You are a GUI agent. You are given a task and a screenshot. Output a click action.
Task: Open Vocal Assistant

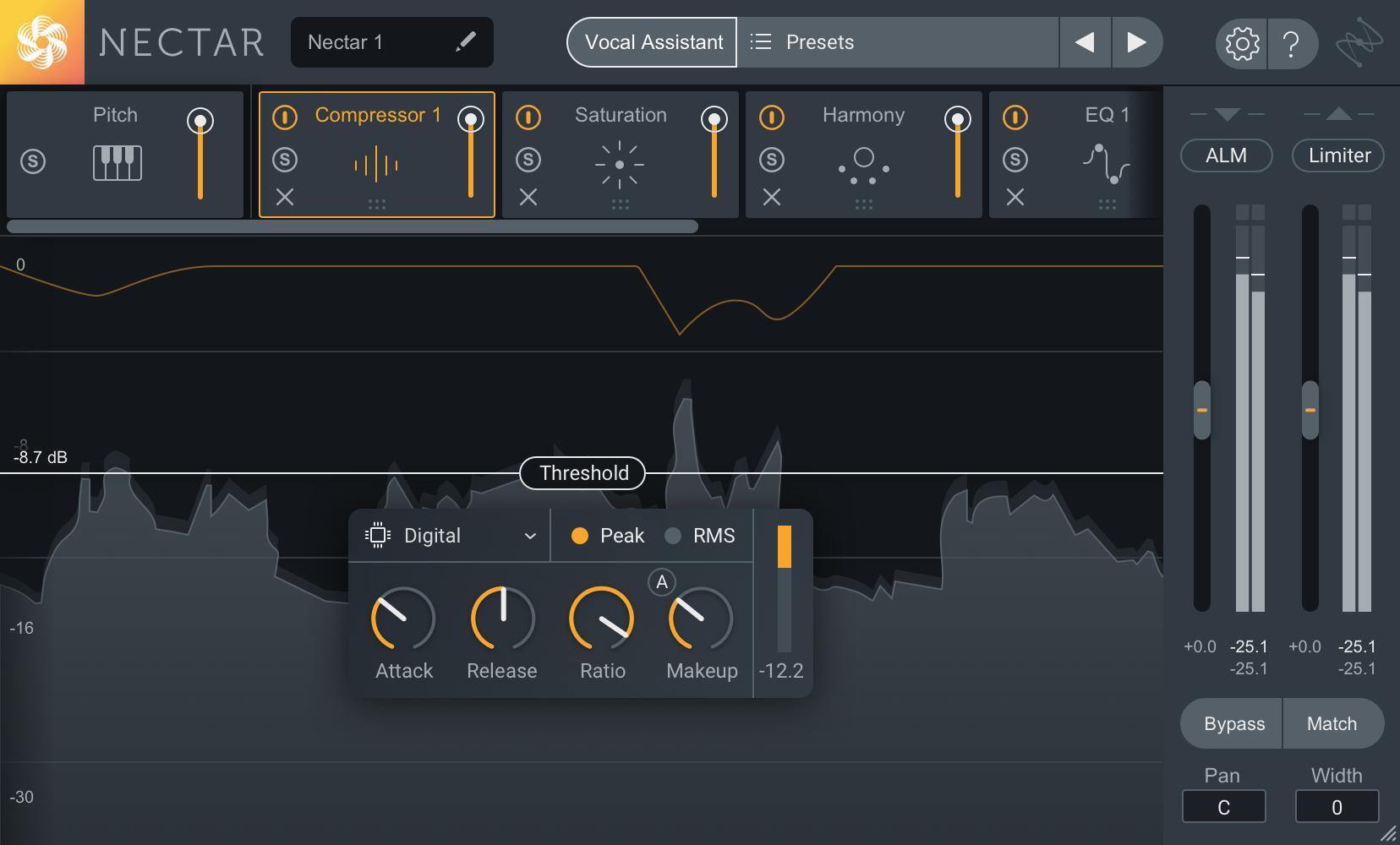(651, 42)
